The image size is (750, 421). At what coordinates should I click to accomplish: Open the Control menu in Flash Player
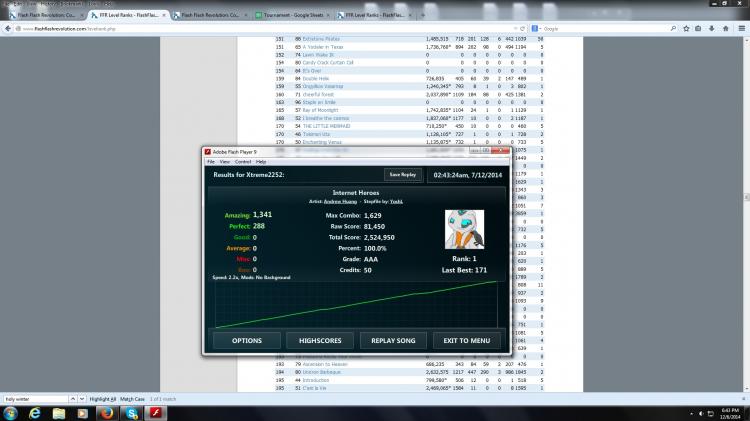click(243, 162)
